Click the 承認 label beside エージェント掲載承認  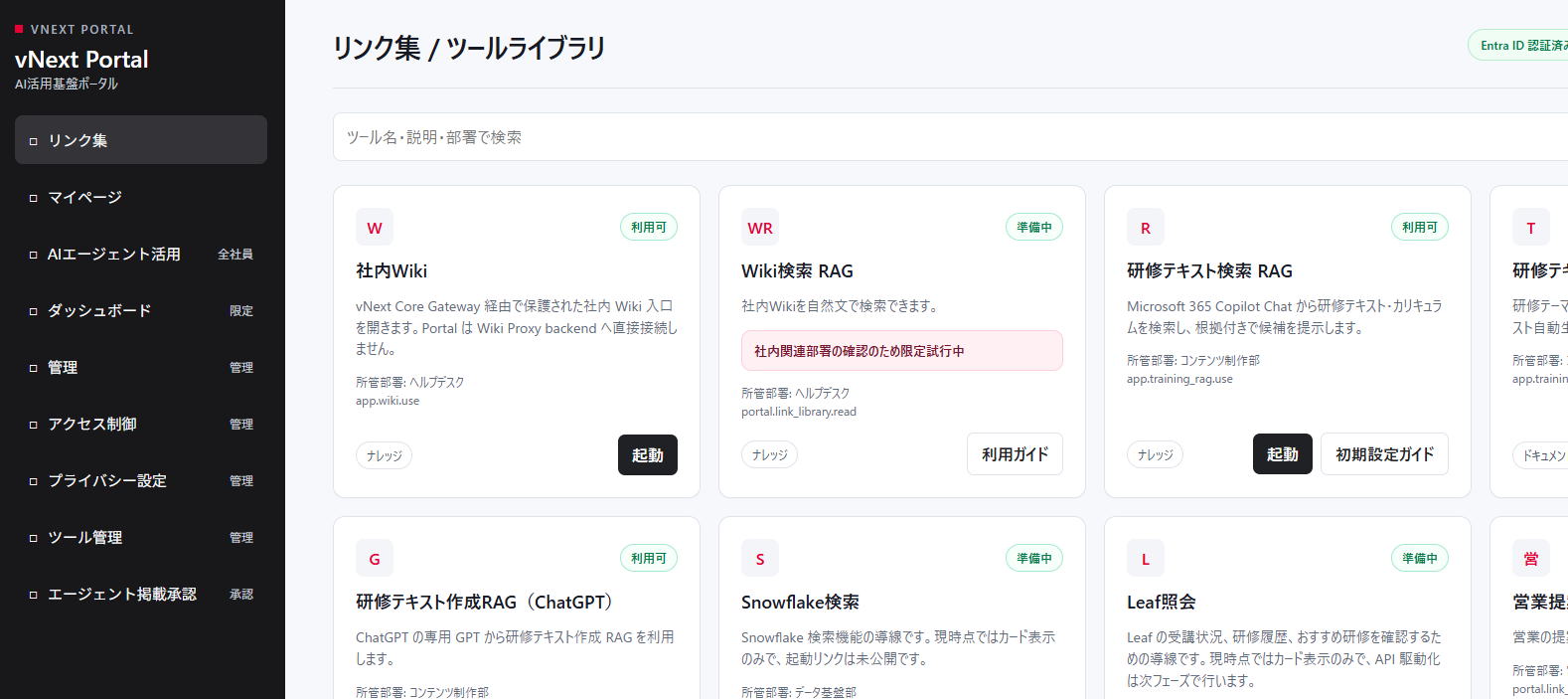[x=241, y=595]
